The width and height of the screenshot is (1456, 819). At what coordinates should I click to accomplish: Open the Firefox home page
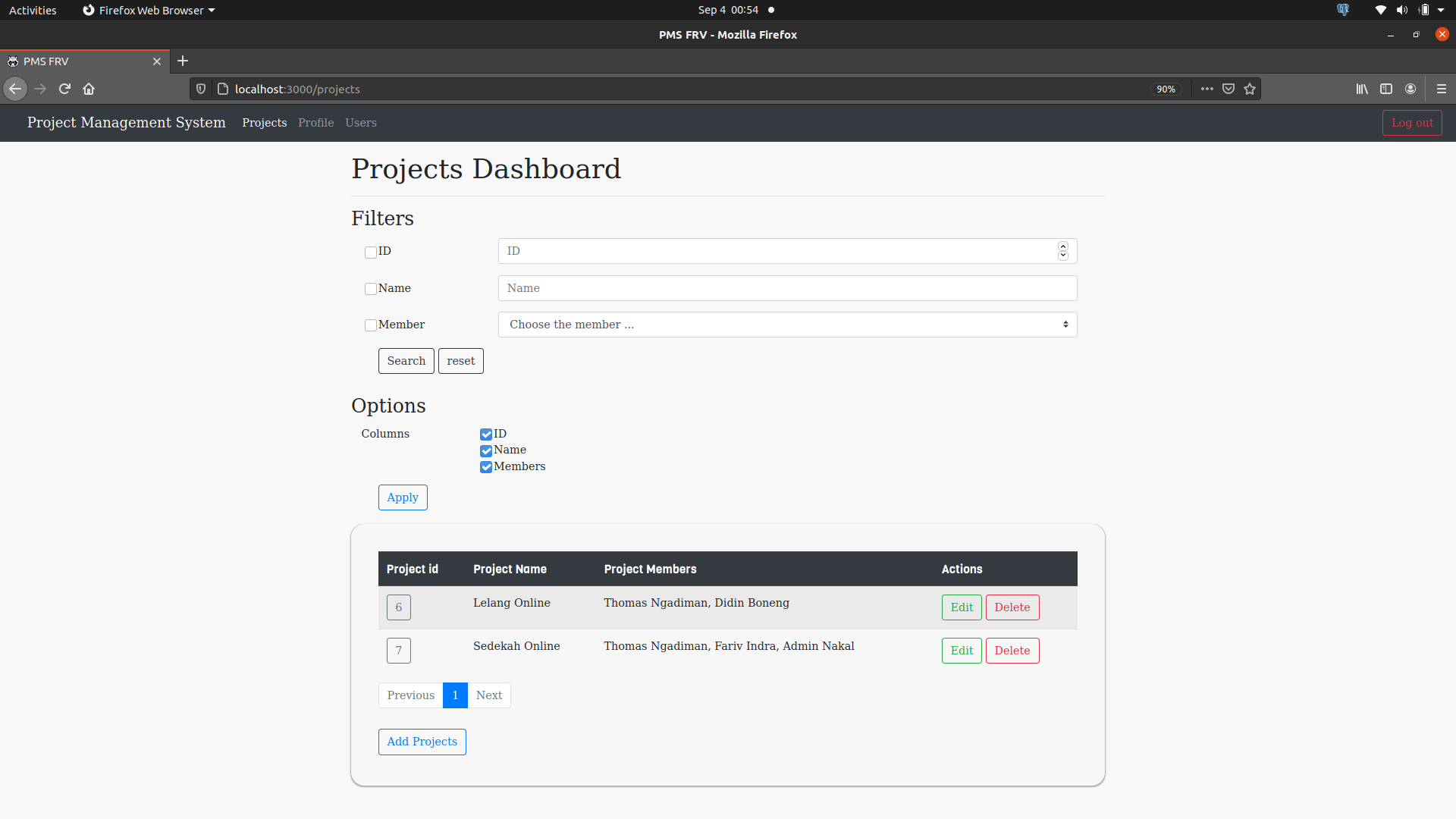(x=89, y=89)
